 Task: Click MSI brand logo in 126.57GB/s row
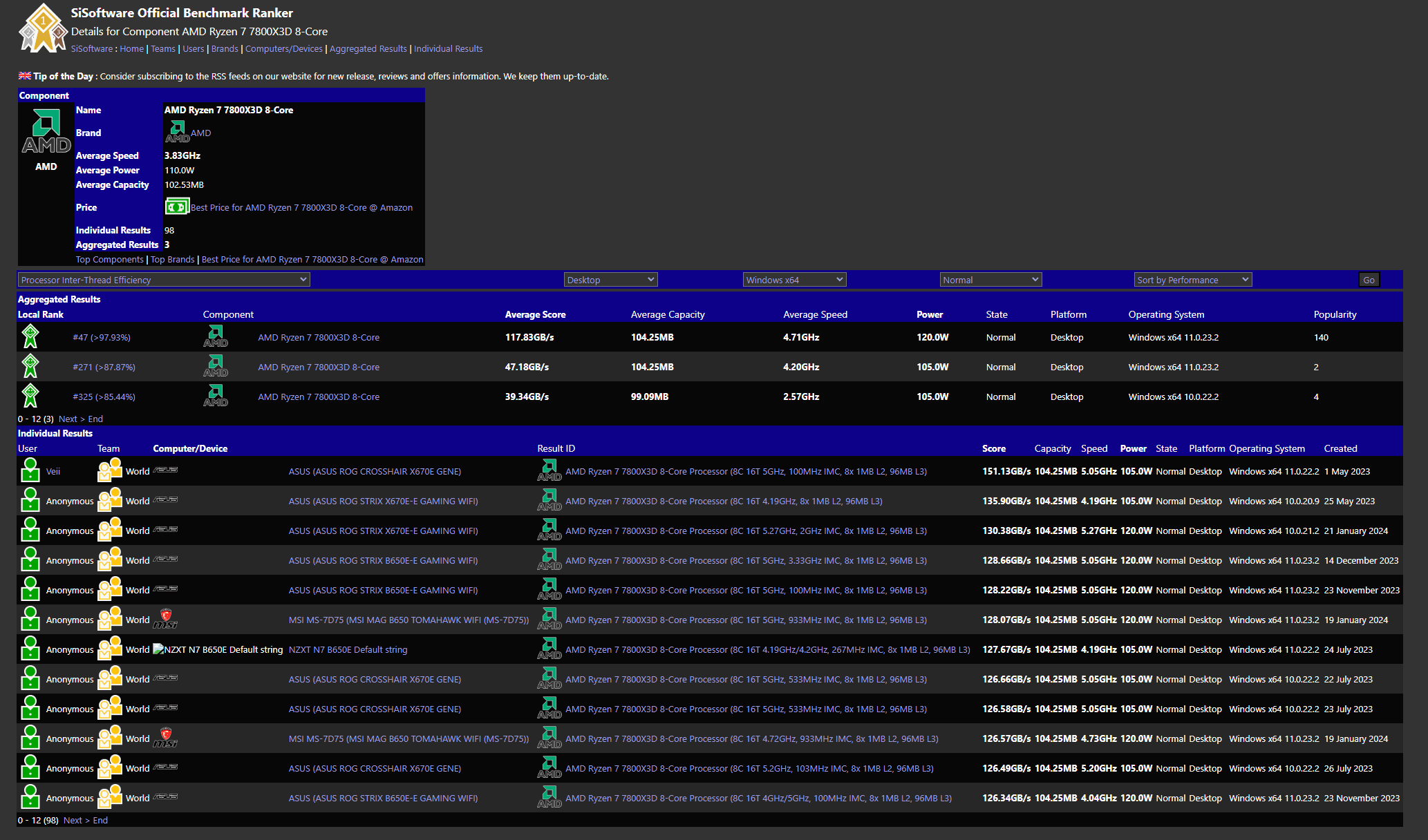pos(165,738)
